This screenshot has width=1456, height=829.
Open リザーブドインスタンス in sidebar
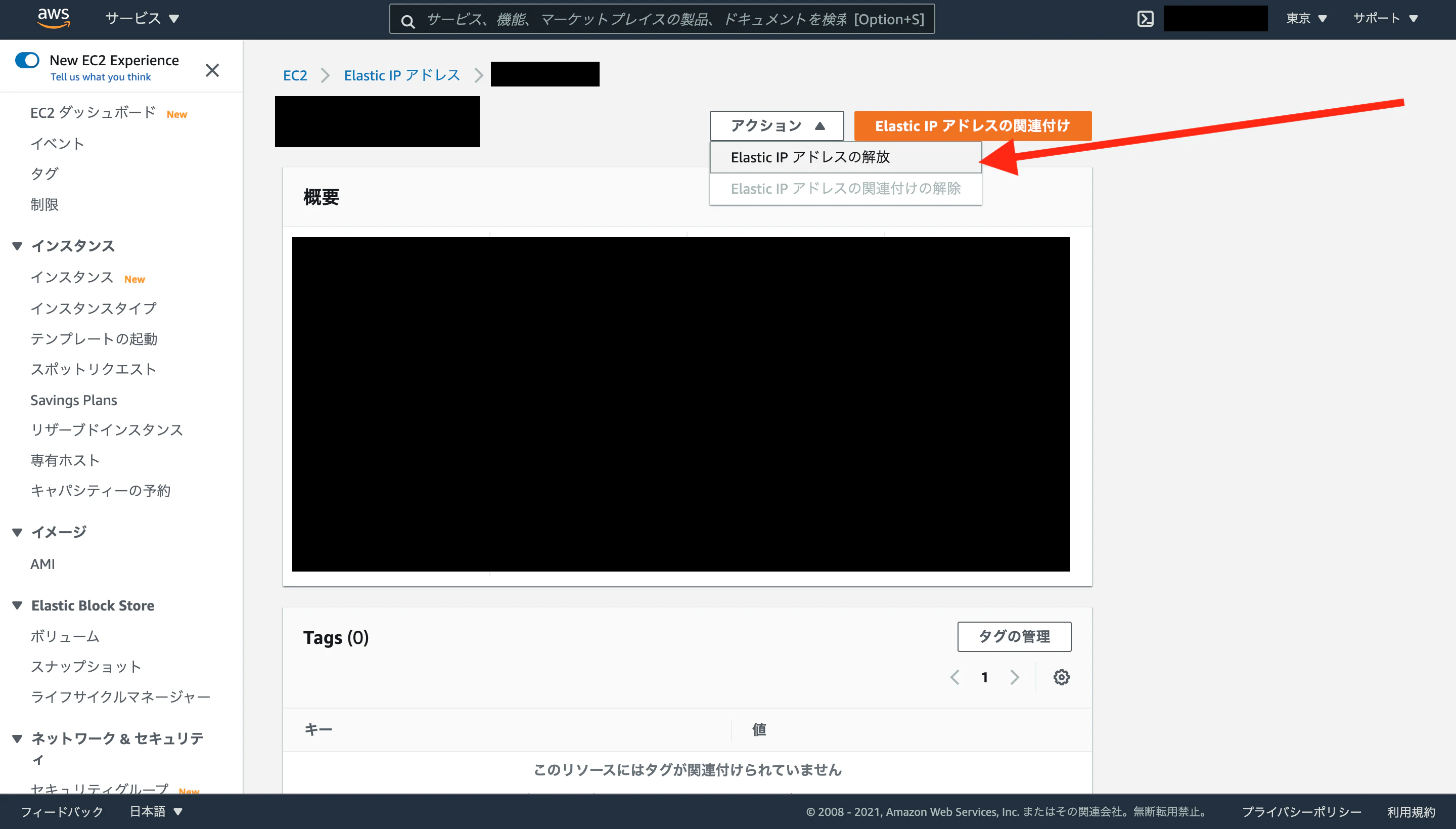click(x=107, y=430)
